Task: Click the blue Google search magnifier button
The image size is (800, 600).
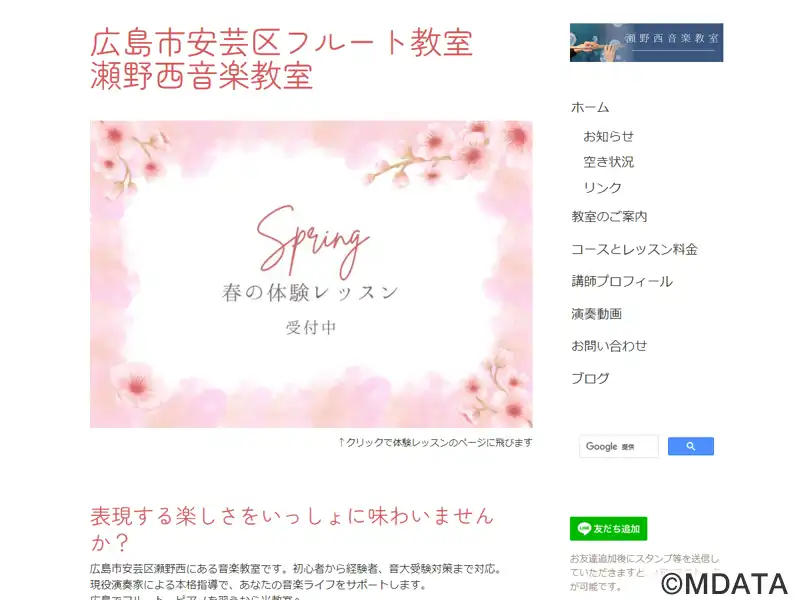Action: click(x=690, y=446)
